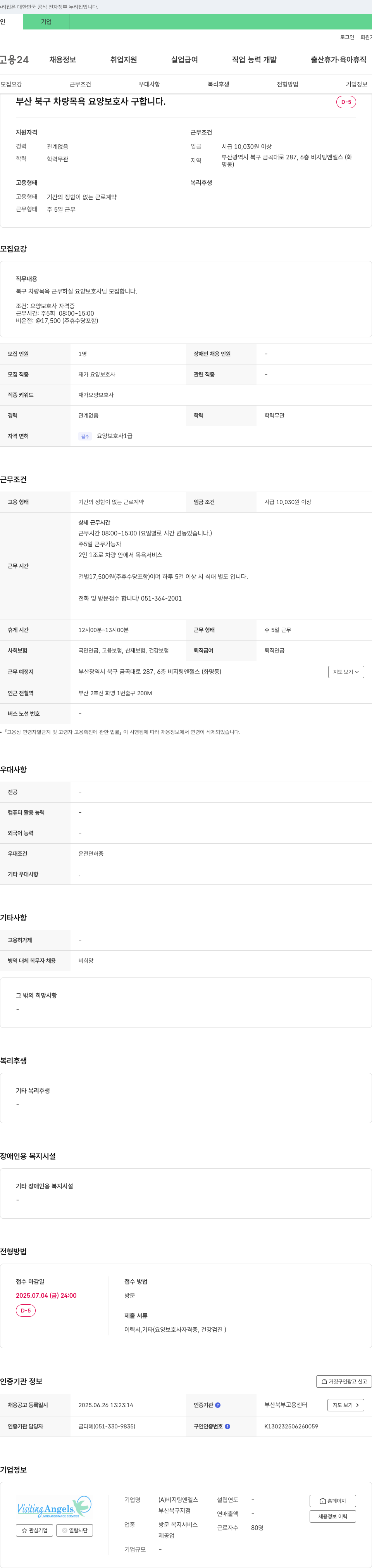This screenshot has height=1568, width=372.
Task: Select deadline text 2025.07.04 (금) 24:00
Action: [46, 1296]
